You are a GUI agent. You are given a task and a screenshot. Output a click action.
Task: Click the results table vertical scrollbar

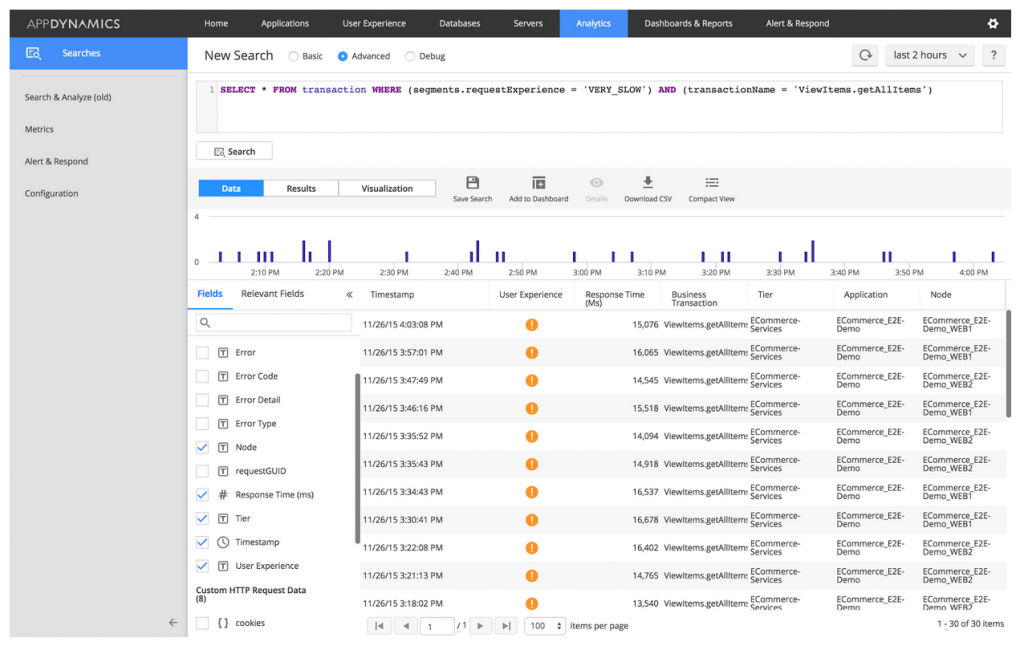[x=1008, y=364]
